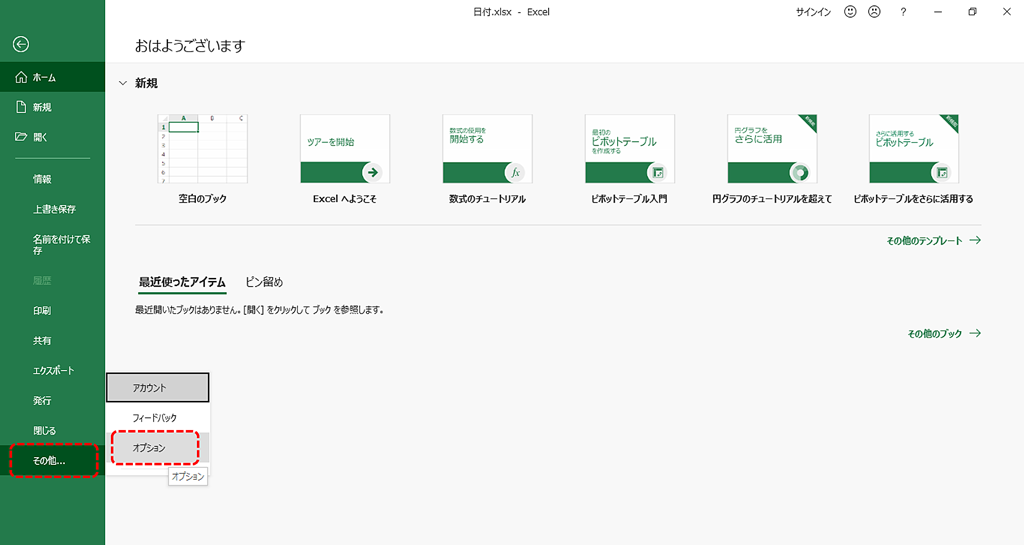Viewport: 1024px width, 545px height.
Task: Open the 円グラフのチュートリアルを超えて template
Action: (772, 149)
